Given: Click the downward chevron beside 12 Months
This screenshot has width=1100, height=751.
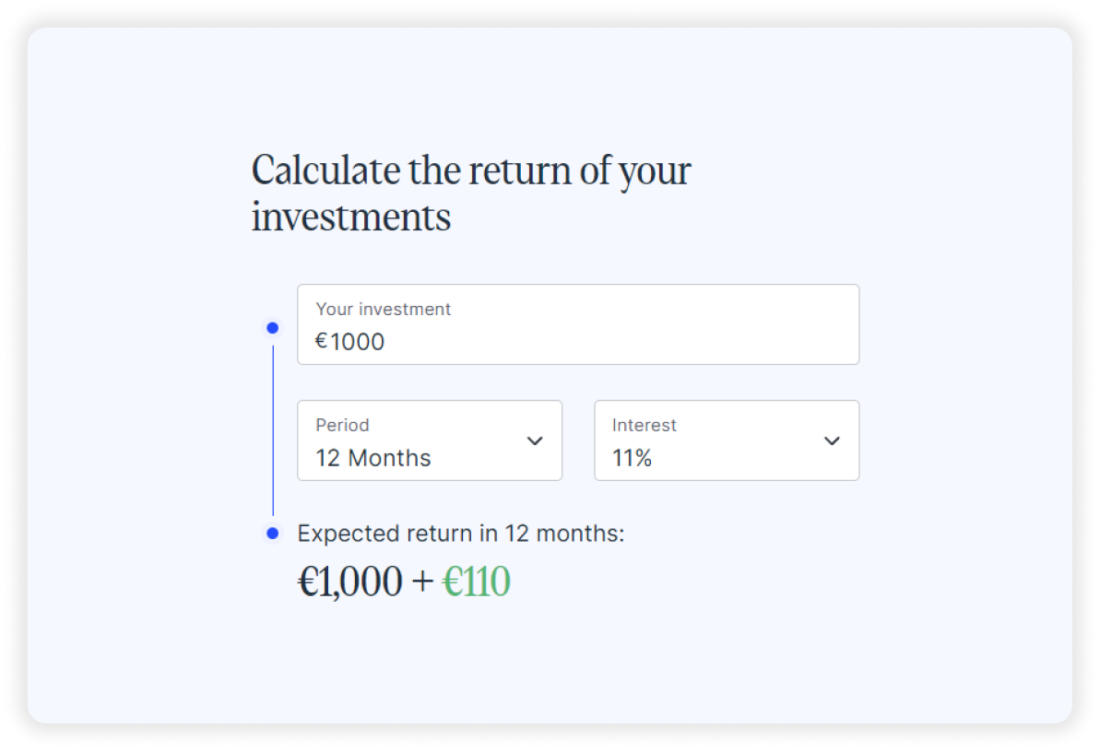Looking at the screenshot, I should [536, 441].
